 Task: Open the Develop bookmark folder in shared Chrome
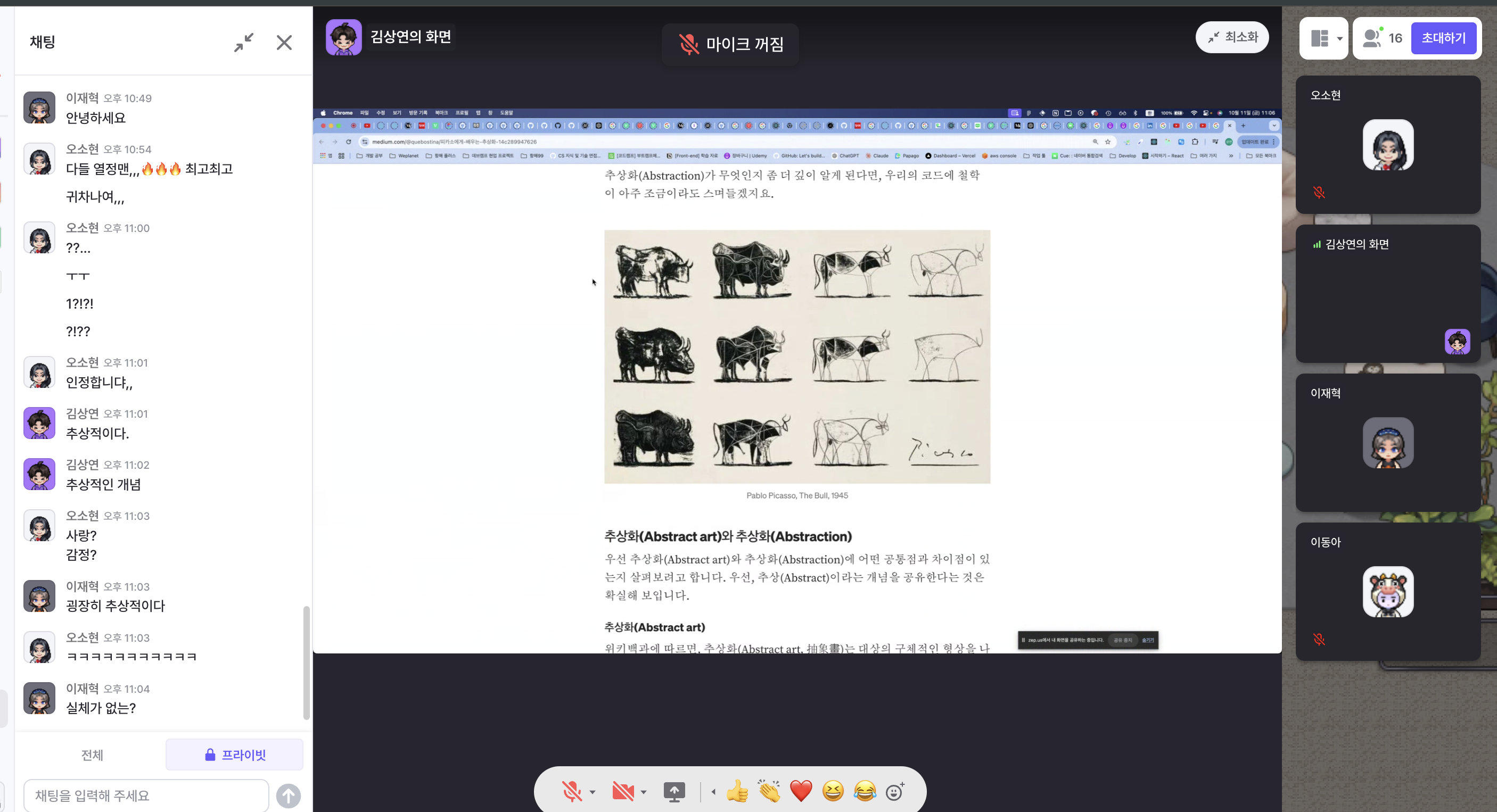pyautogui.click(x=1123, y=156)
